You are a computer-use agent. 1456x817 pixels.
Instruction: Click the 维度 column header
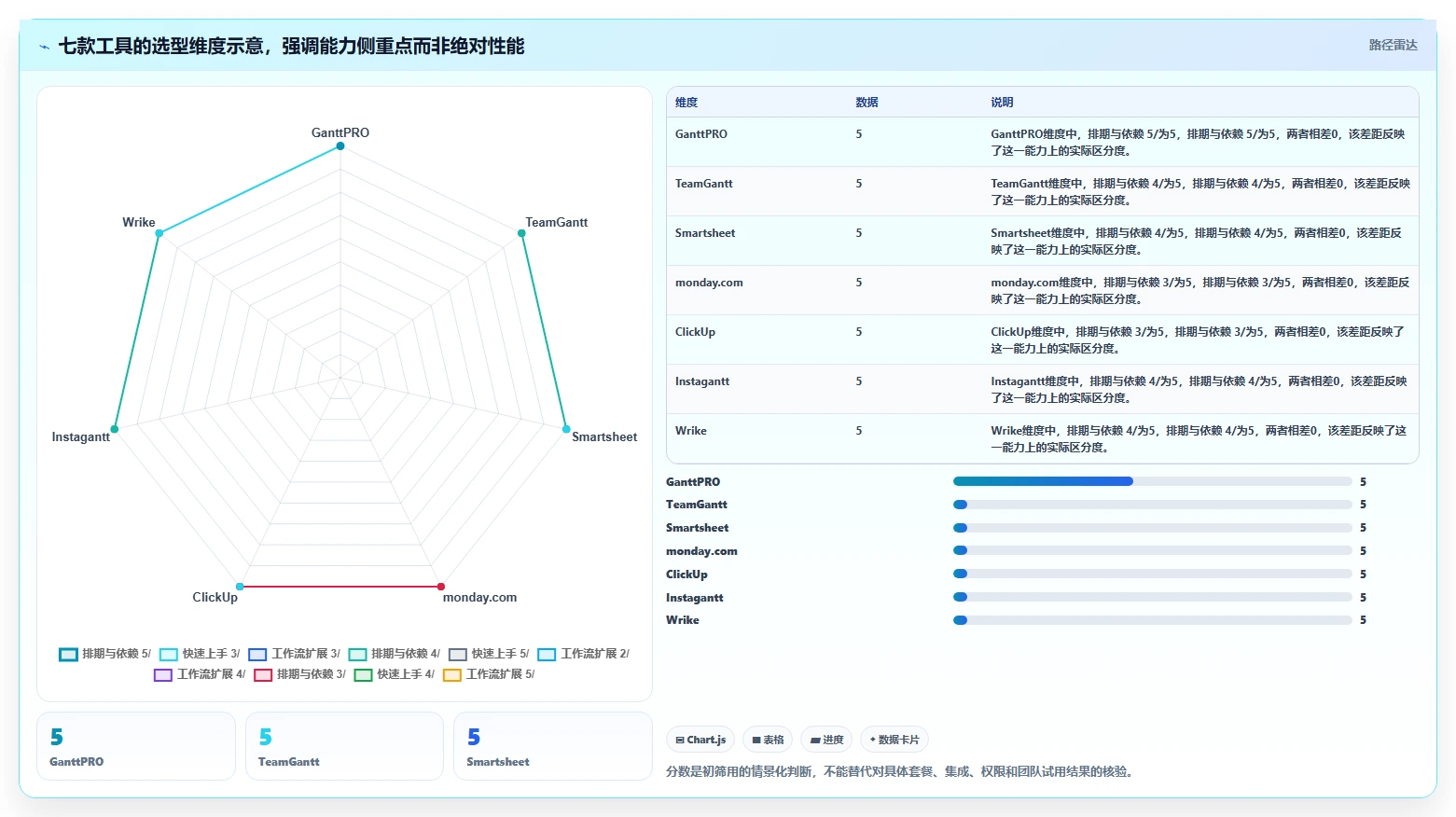(686, 103)
